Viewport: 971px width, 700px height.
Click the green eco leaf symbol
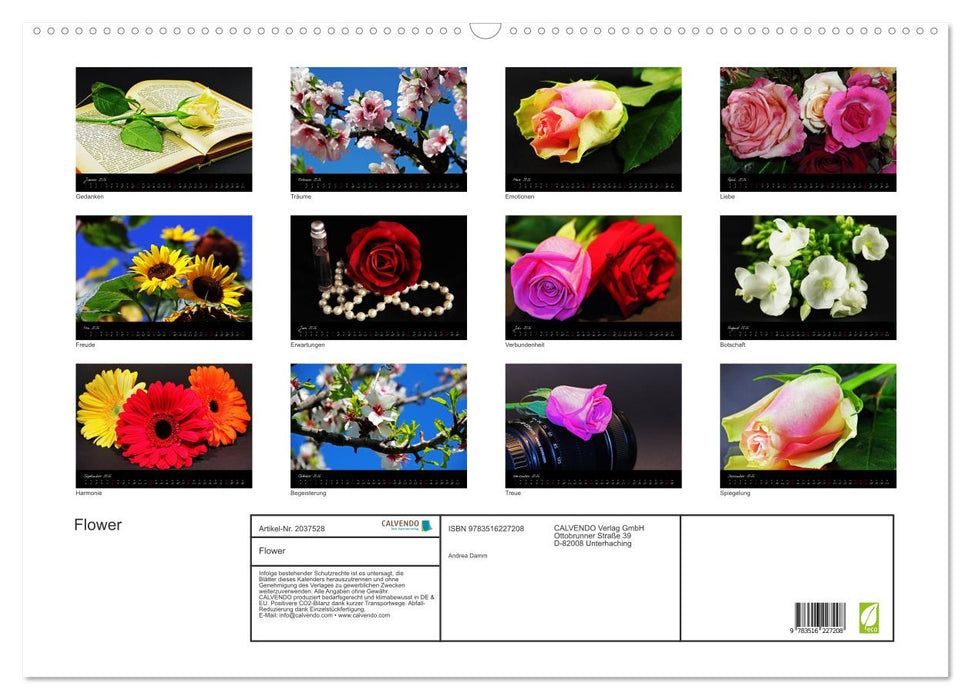(x=869, y=615)
